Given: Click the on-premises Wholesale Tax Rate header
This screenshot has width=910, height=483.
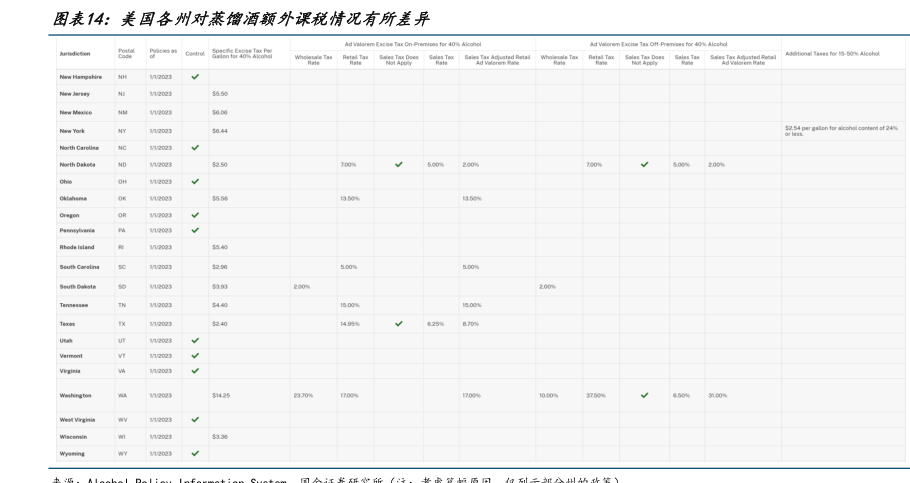Looking at the screenshot, I should pos(313,60).
